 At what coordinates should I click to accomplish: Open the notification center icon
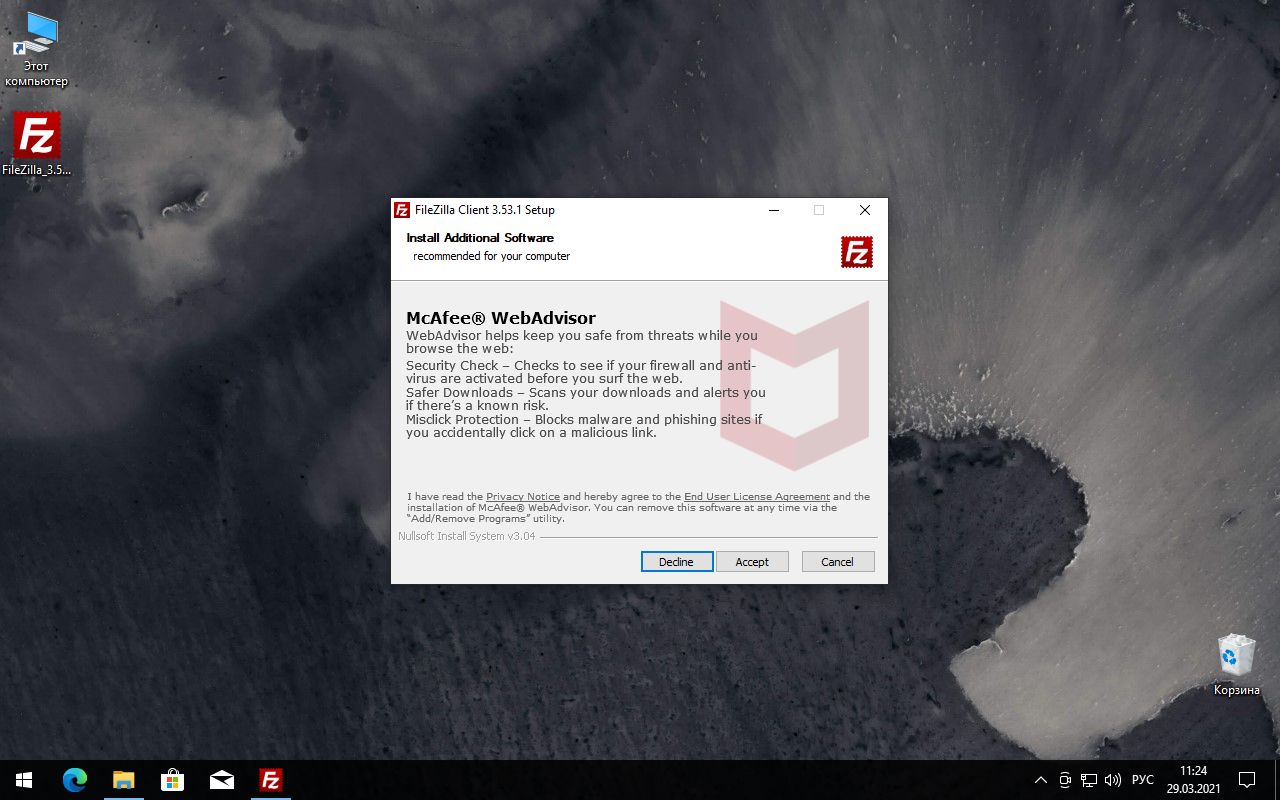click(x=1247, y=780)
